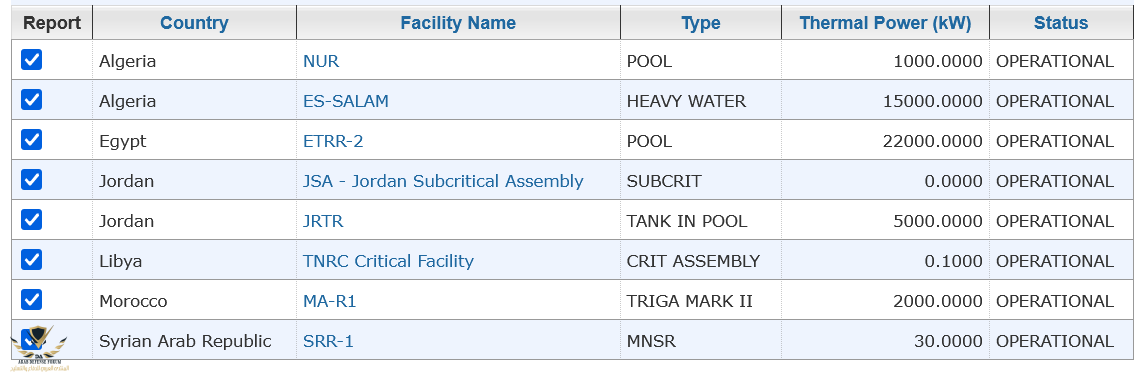1144x373 pixels.
Task: Uncheck the Morocco MA-R1 checkbox
Action: pyautogui.click(x=31, y=299)
